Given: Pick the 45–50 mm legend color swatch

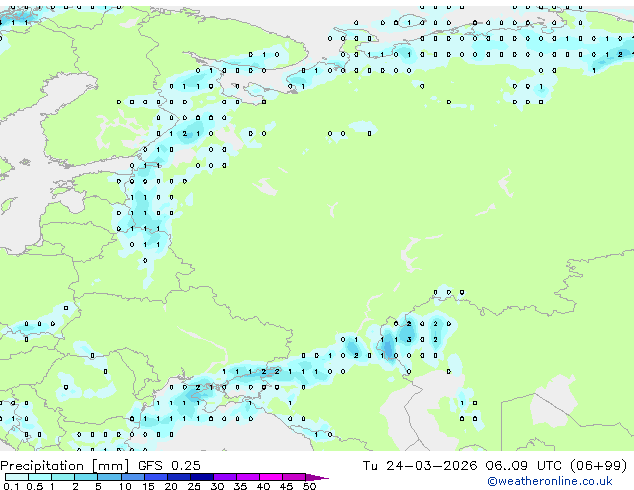Looking at the screenshot, I should pos(294,477).
